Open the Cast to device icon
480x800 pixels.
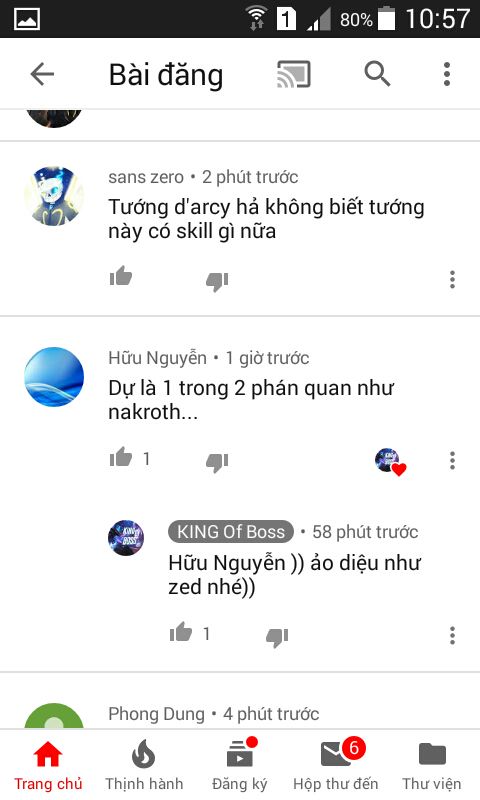pyautogui.click(x=293, y=74)
